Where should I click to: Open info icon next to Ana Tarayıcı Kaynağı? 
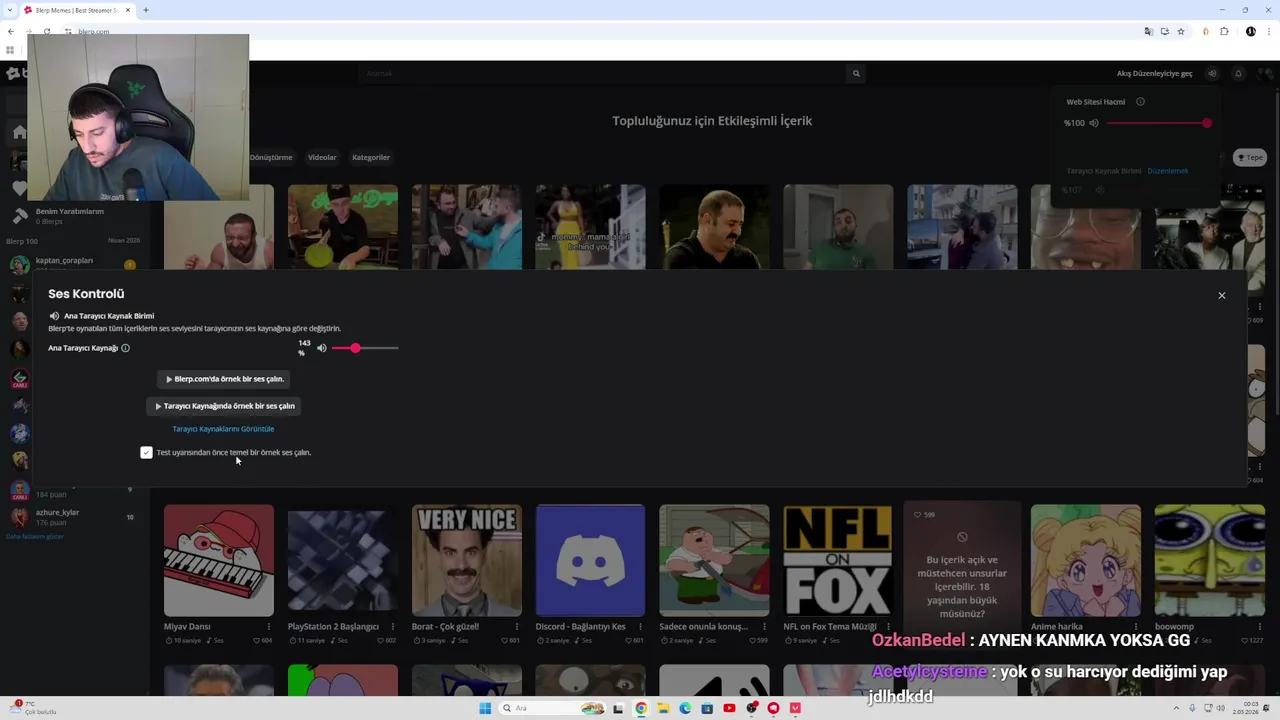(125, 348)
